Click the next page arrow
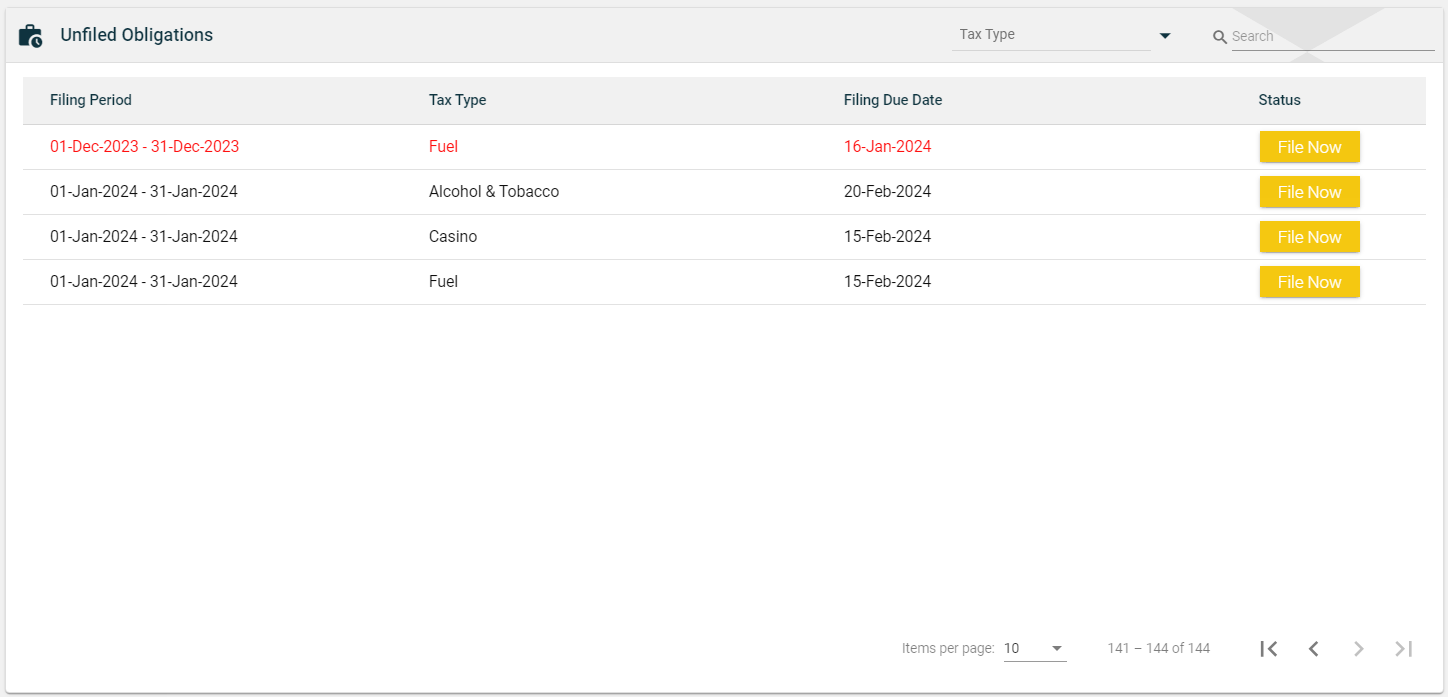The image size is (1448, 697). tap(1359, 649)
